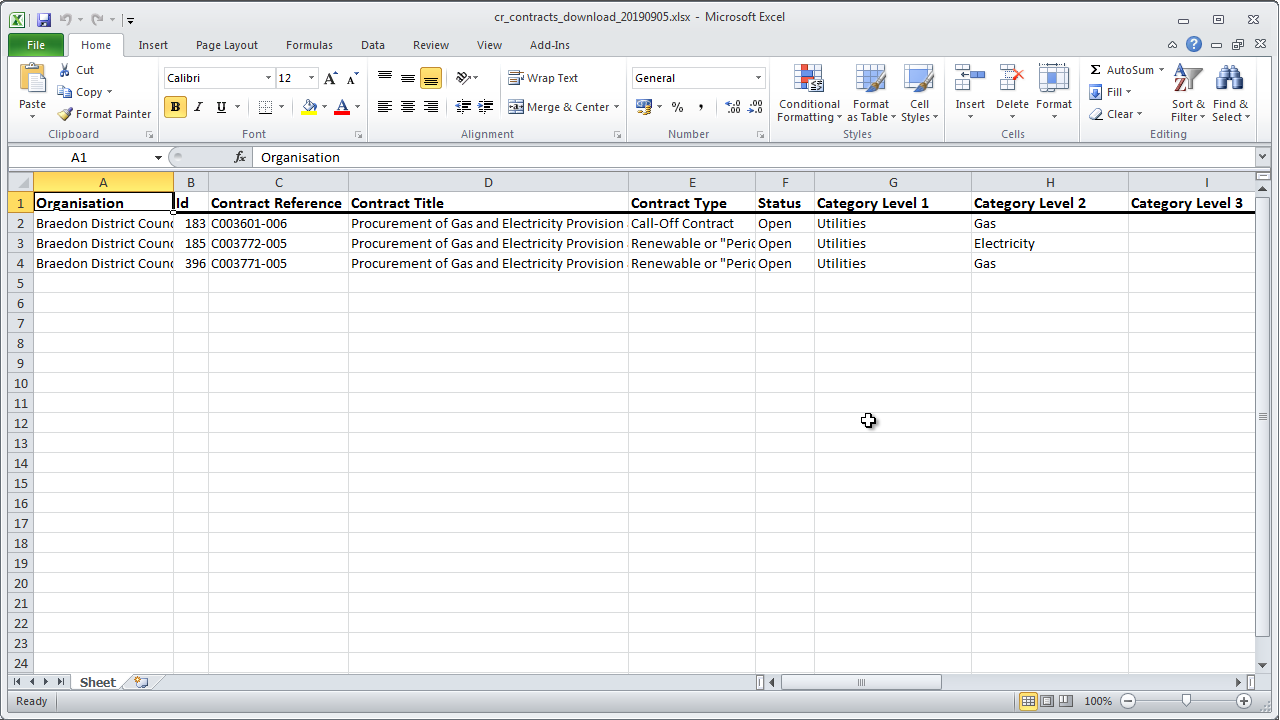Click the Format Painter icon
Viewport: 1280px width, 720px height.
(66, 114)
